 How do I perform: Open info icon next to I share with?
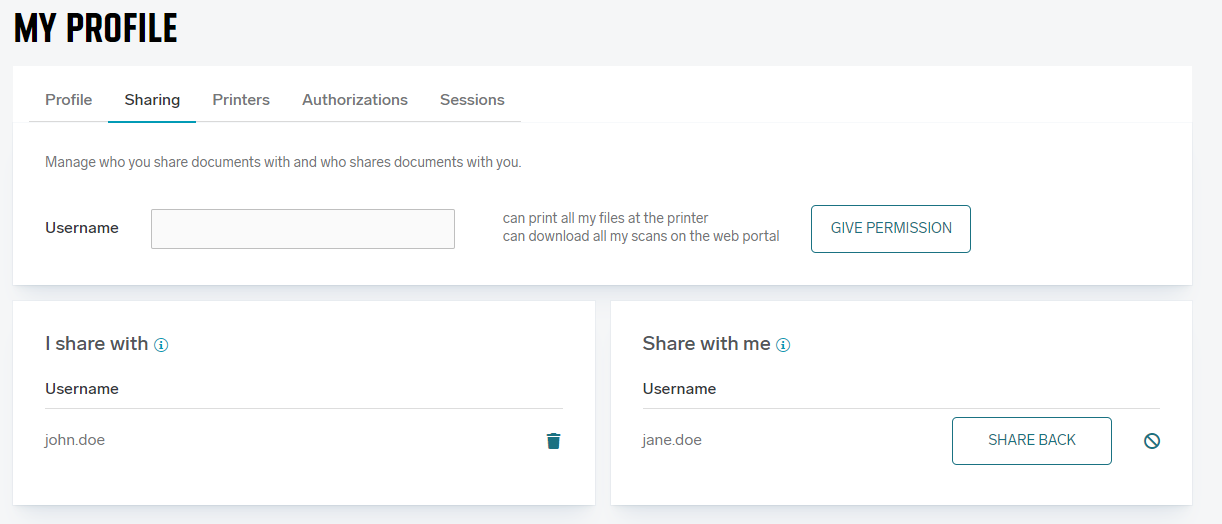tap(161, 345)
